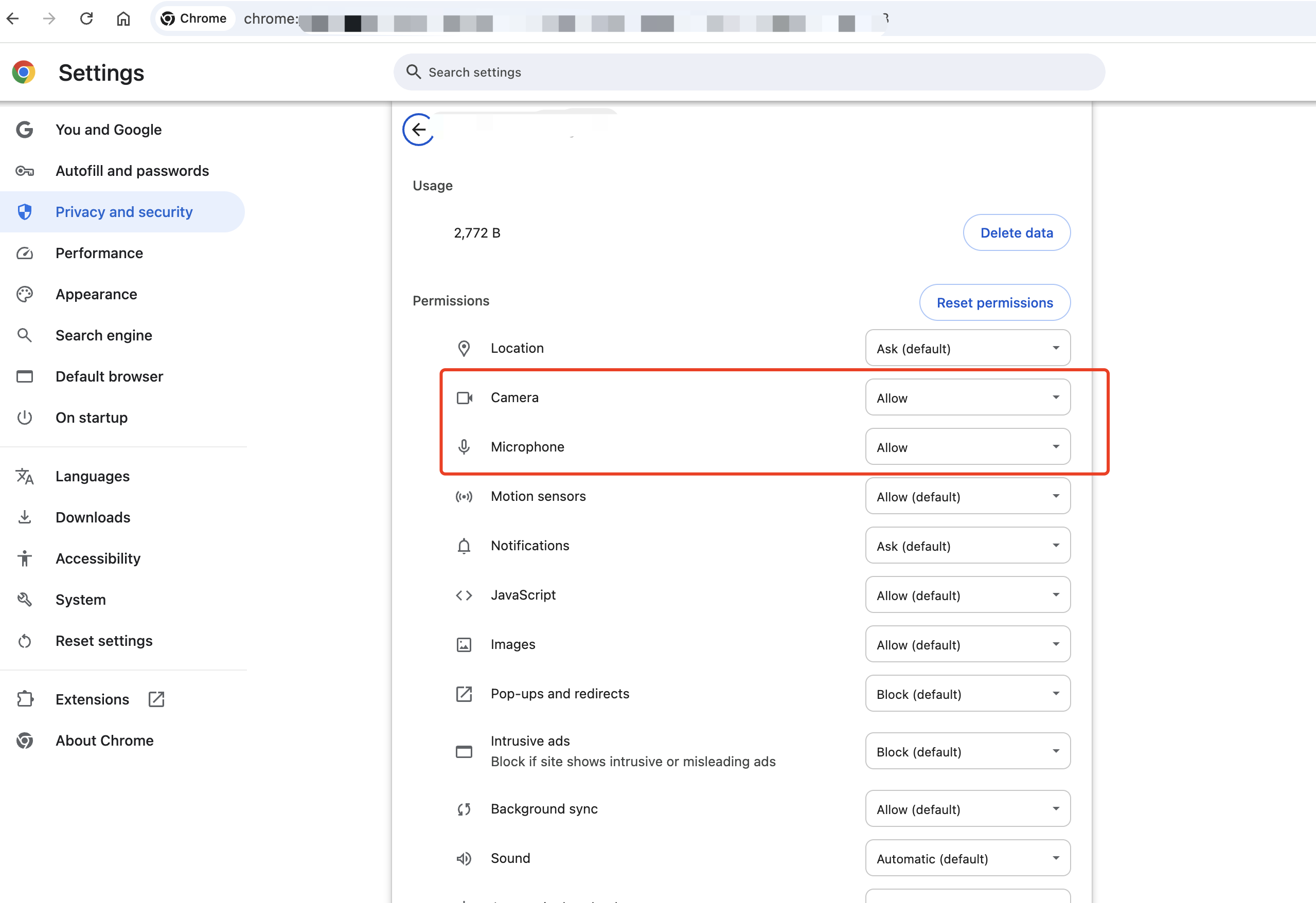
Task: Click the browser forward arrow
Action: (49, 19)
